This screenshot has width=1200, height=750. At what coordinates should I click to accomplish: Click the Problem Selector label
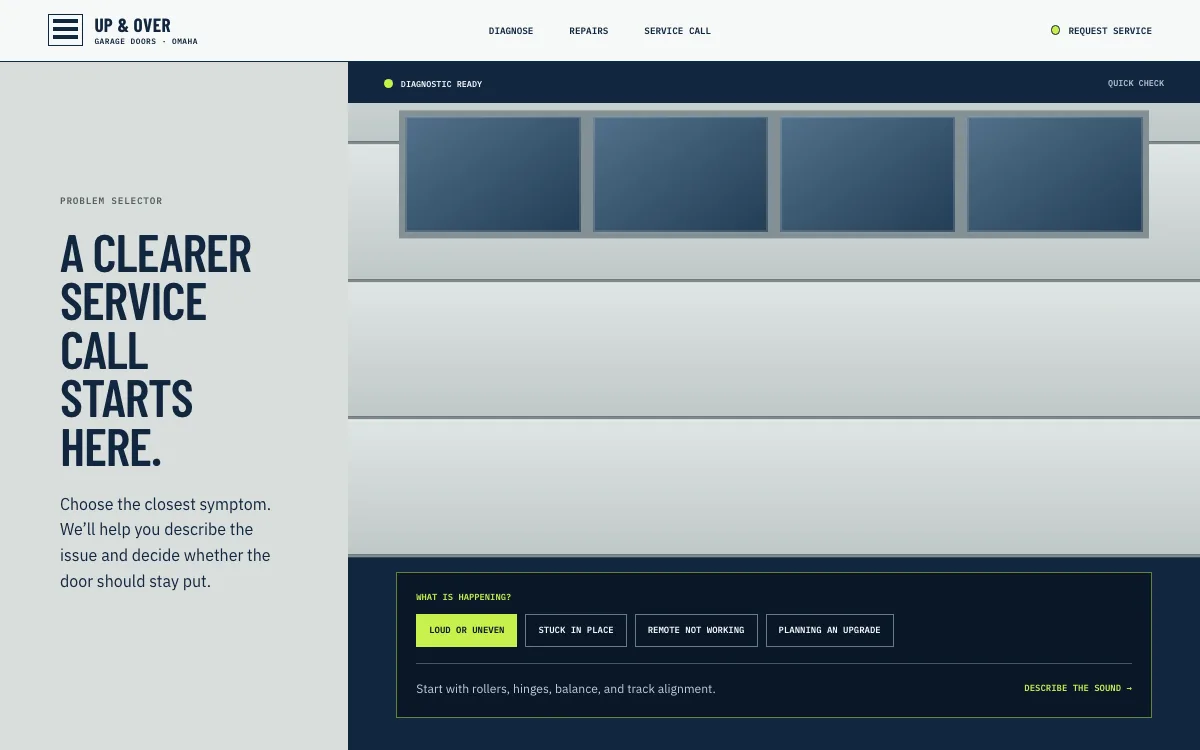[111, 201]
